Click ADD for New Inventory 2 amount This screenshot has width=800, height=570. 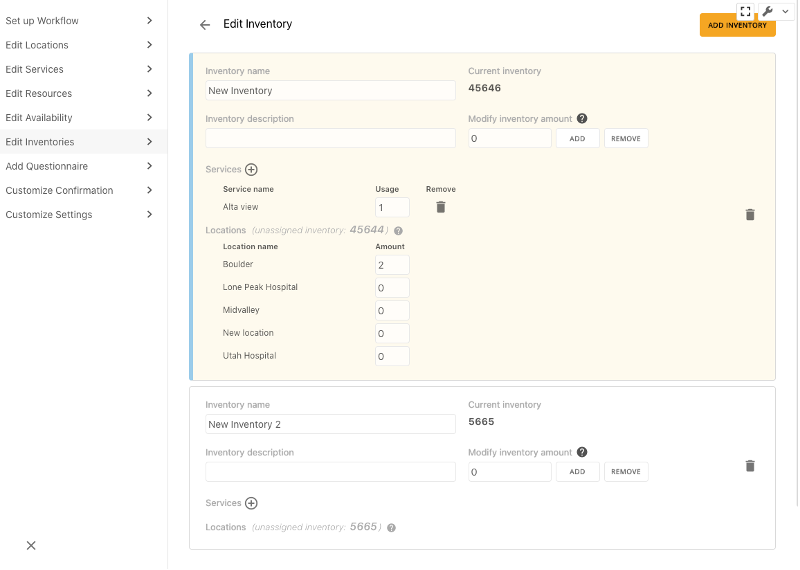tap(577, 472)
